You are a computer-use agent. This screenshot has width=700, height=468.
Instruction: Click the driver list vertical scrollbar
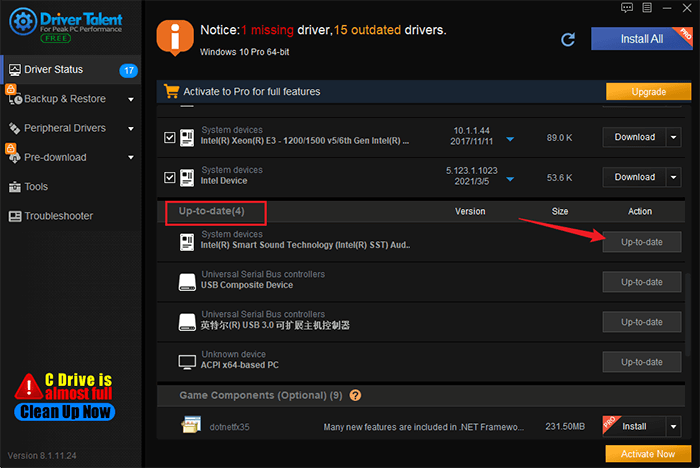click(688, 313)
